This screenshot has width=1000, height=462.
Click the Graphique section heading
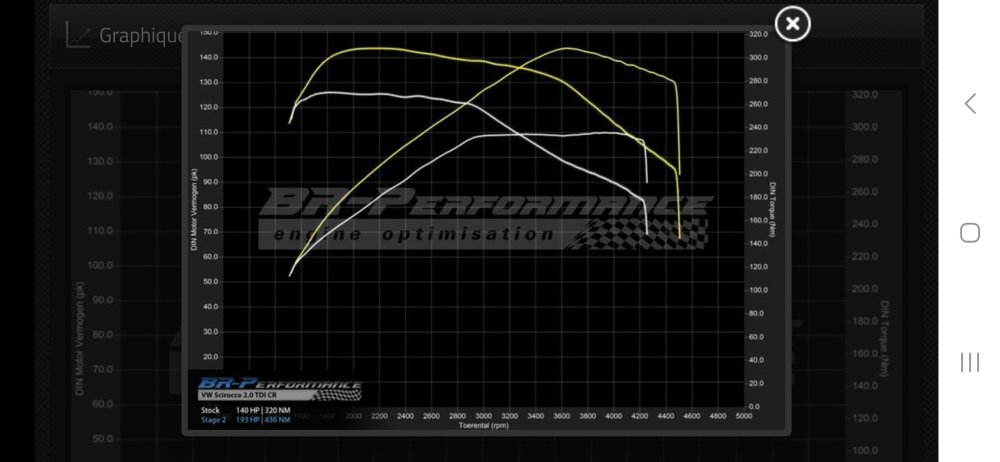click(140, 36)
